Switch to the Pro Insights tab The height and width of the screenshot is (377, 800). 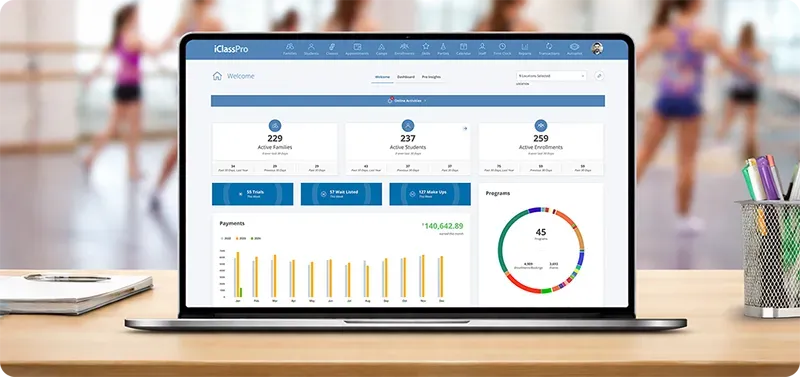(x=431, y=77)
